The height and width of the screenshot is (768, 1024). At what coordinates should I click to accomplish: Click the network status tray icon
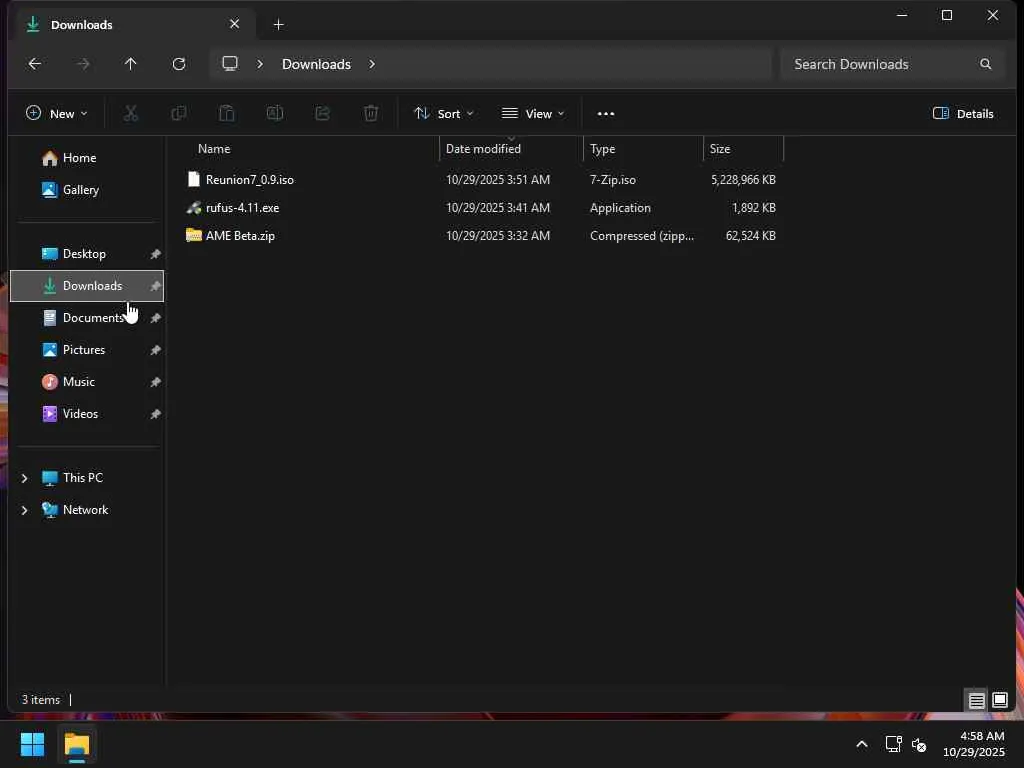893,744
